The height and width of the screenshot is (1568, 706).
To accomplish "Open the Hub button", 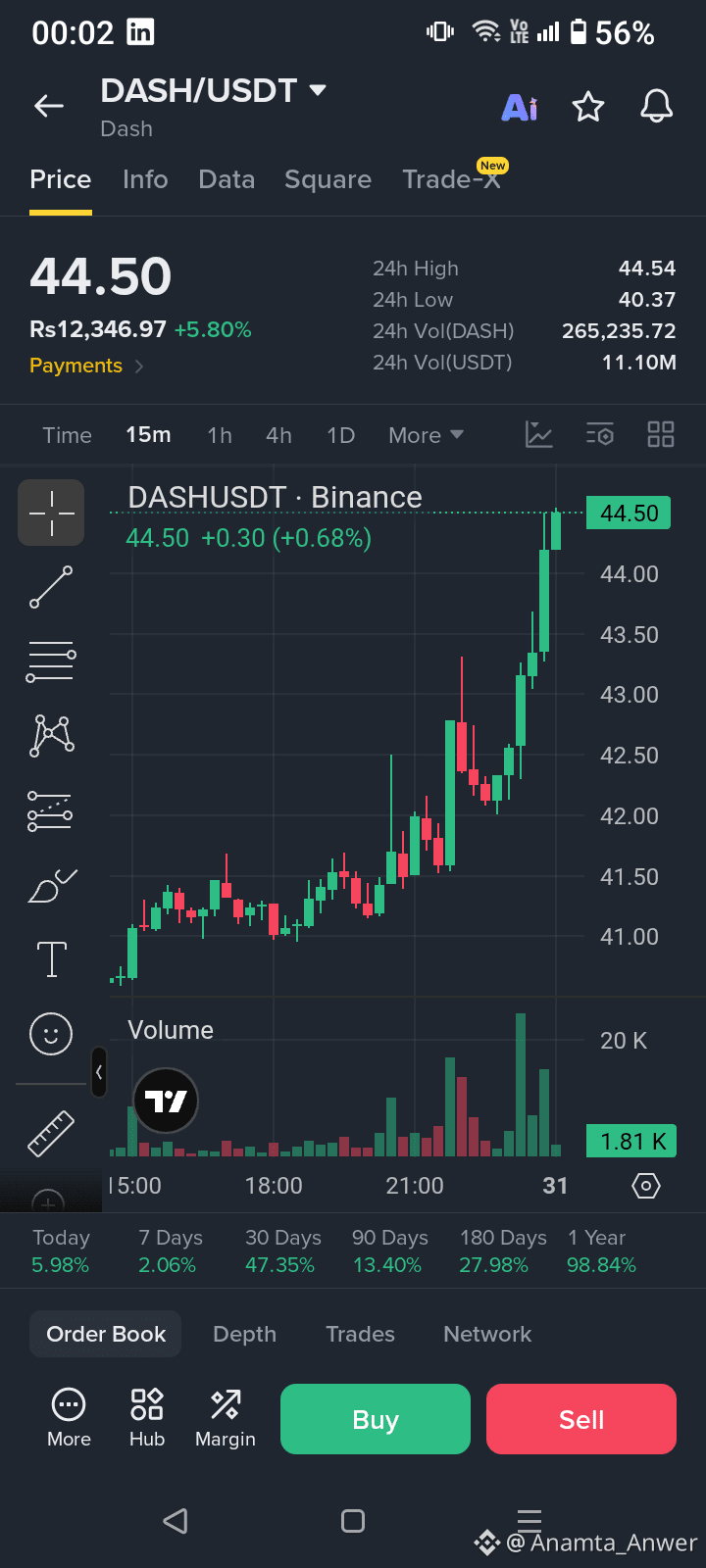I will click(147, 1418).
